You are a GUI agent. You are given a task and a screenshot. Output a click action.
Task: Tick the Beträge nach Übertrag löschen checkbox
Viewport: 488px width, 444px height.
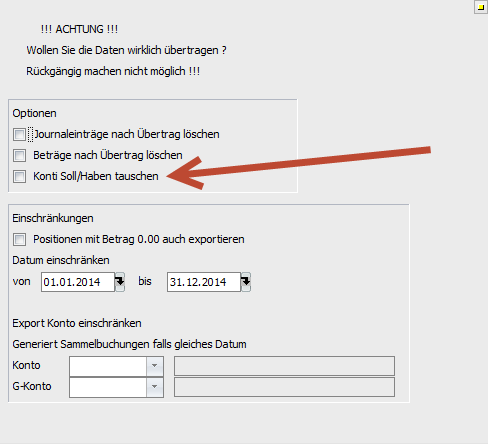19,155
